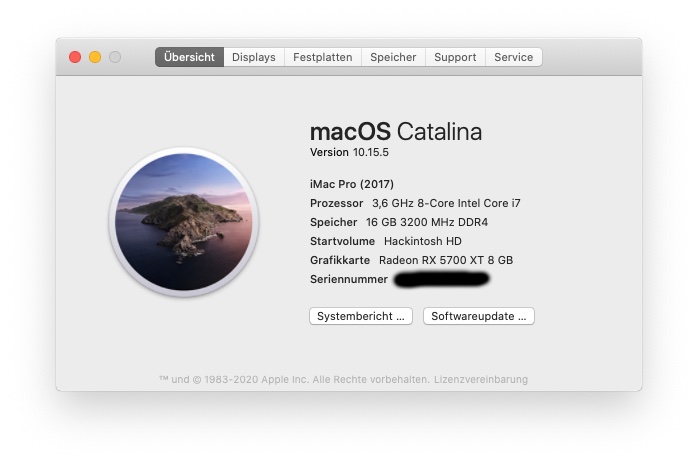Click the macOS Catalina title

click(396, 132)
